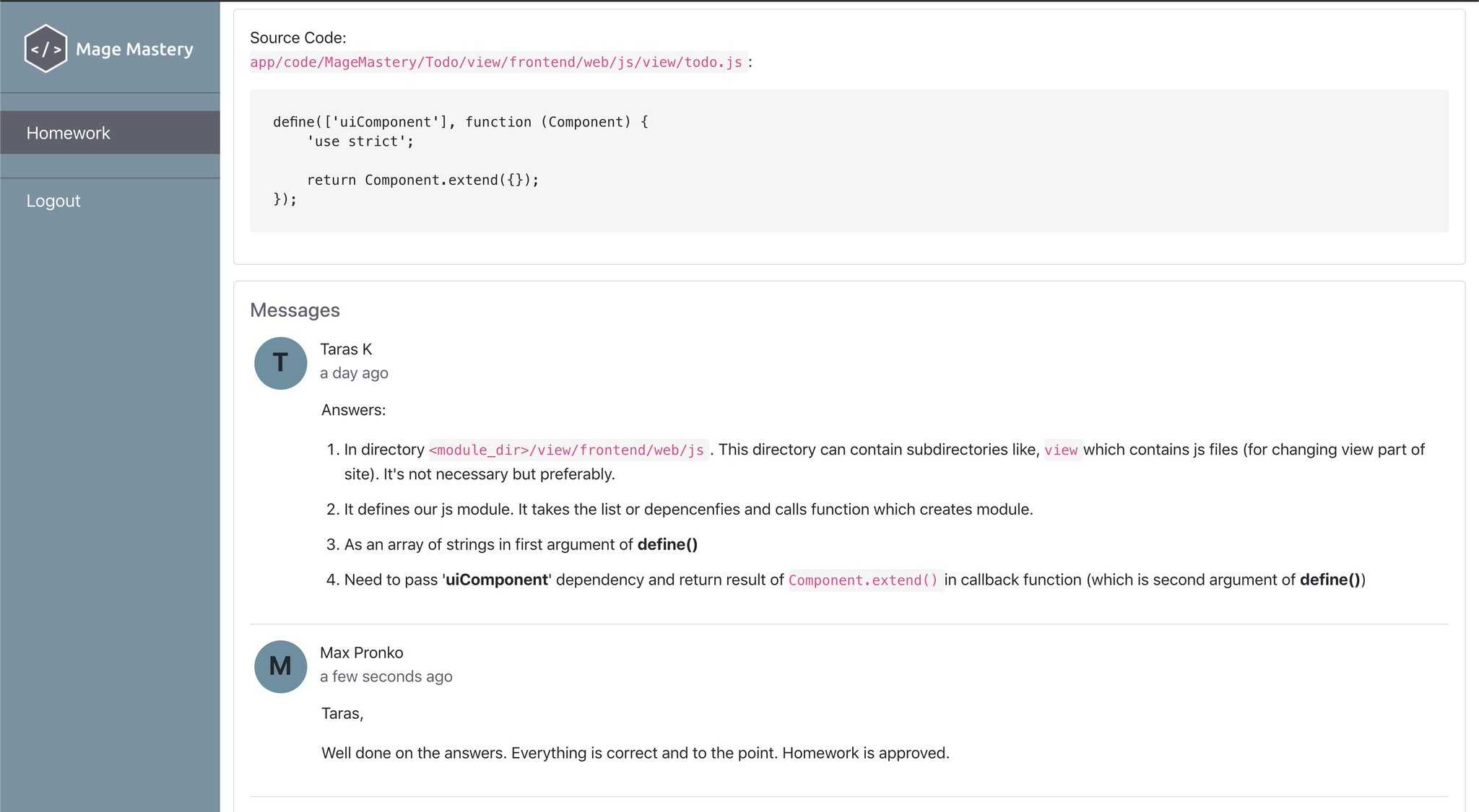Click the bold uiComponent word in answer four
The image size is (1479, 812).
tap(497, 580)
